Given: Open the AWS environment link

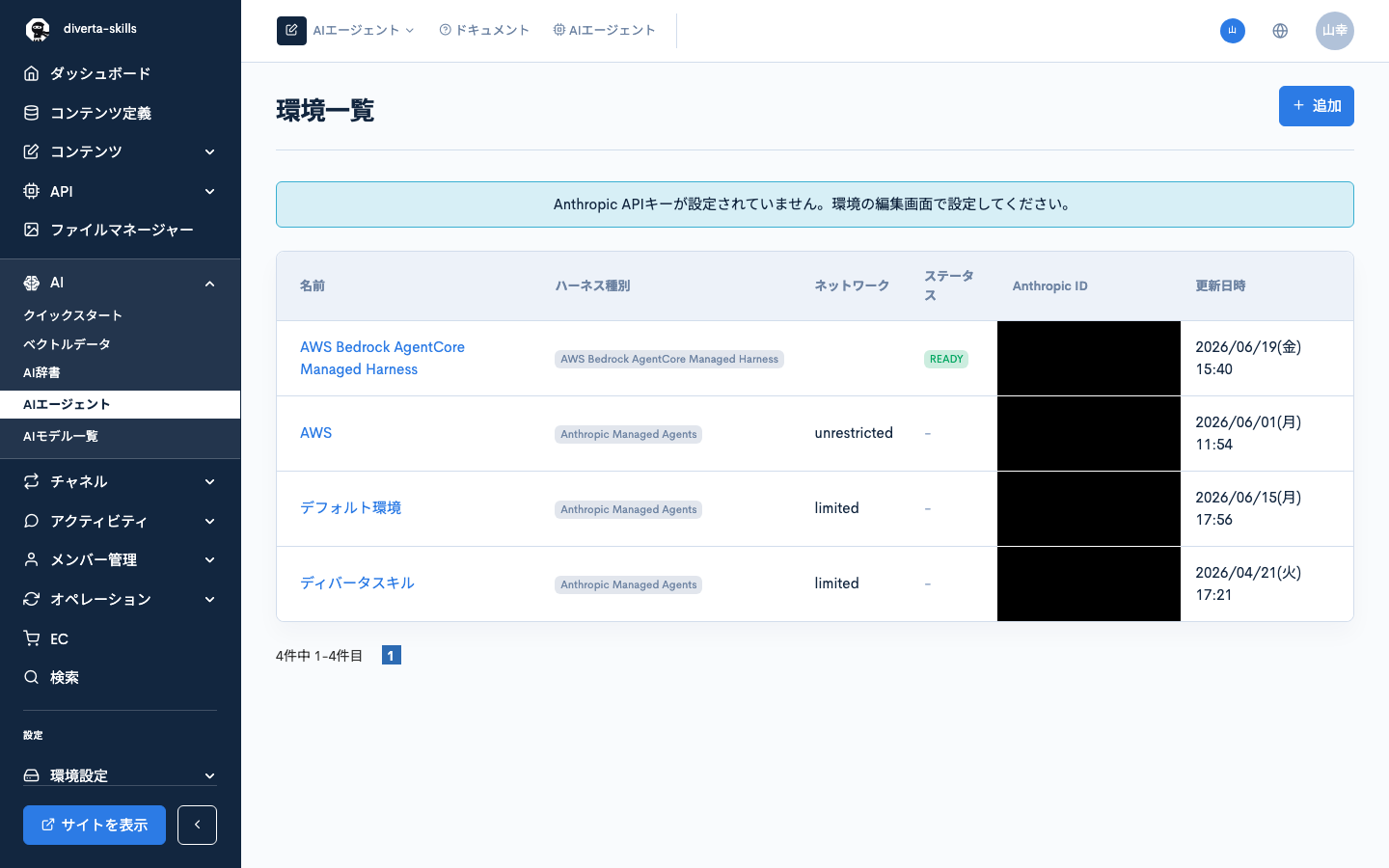Looking at the screenshot, I should pyautogui.click(x=315, y=433).
